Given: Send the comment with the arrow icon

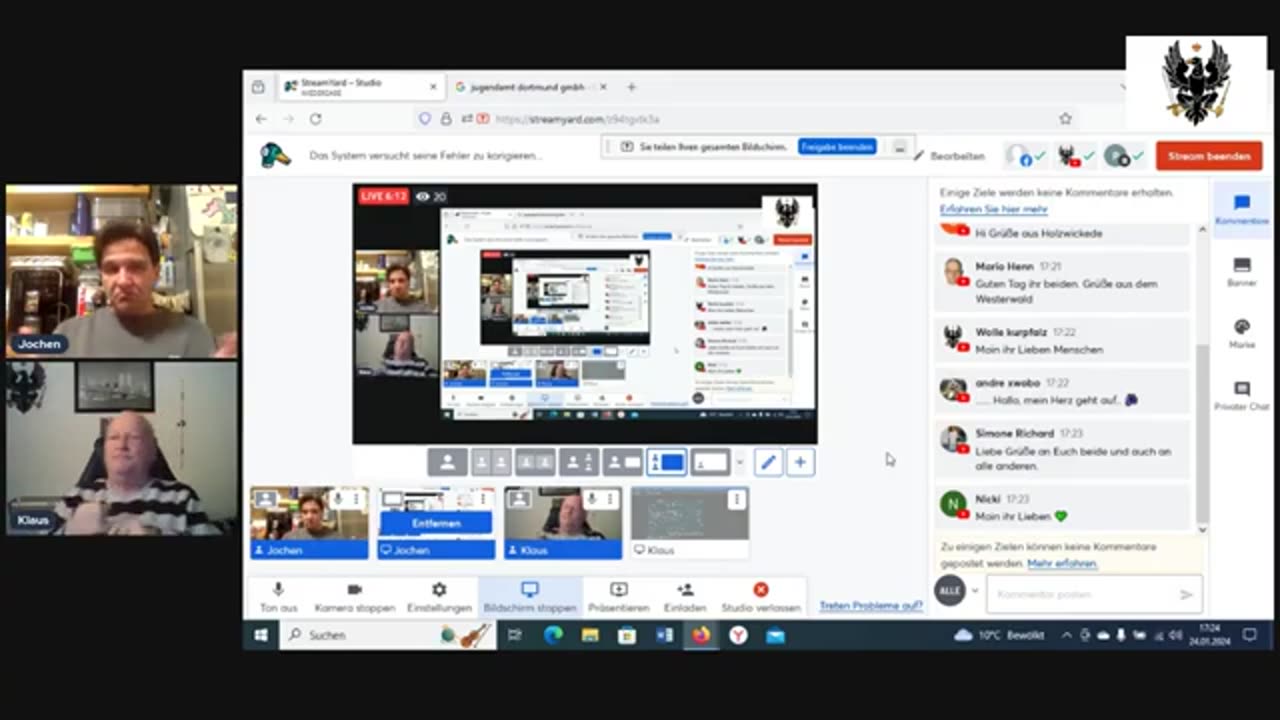Looking at the screenshot, I should [x=1186, y=594].
